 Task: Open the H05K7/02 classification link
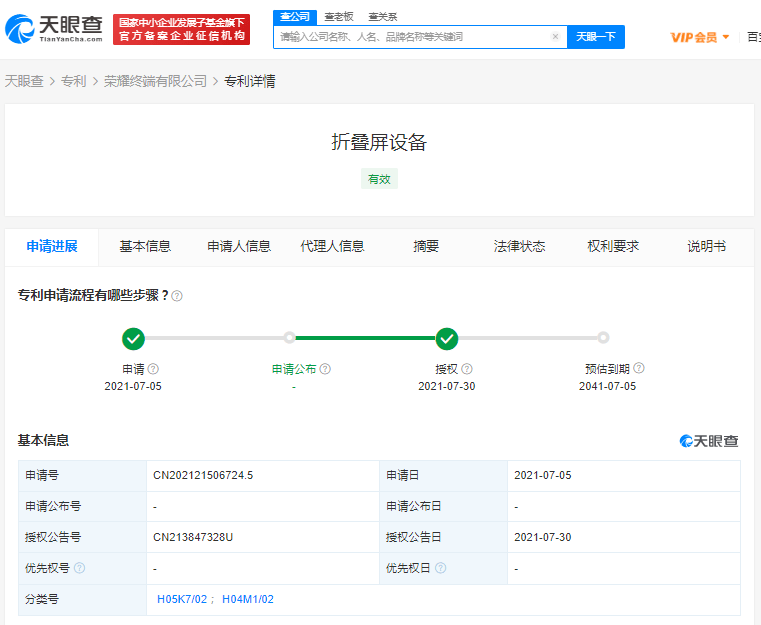click(184, 599)
